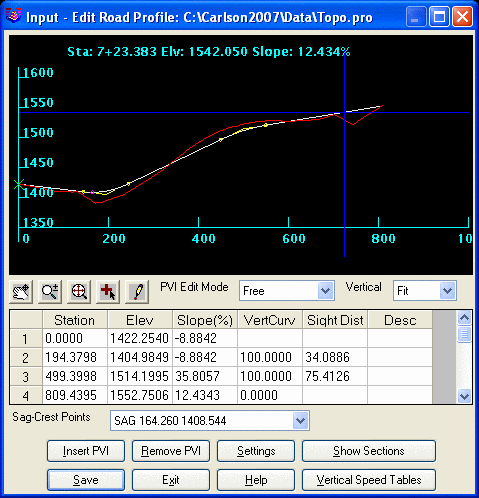Click Show Sections button
Screen dimensions: 479x498
point(369,451)
